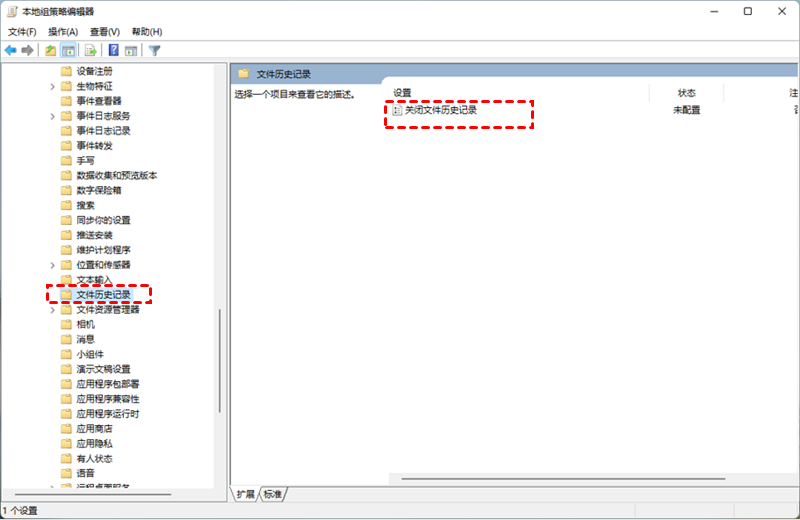Switch to the 标准 tab
This screenshot has width=800, height=520.
[x=273, y=494]
